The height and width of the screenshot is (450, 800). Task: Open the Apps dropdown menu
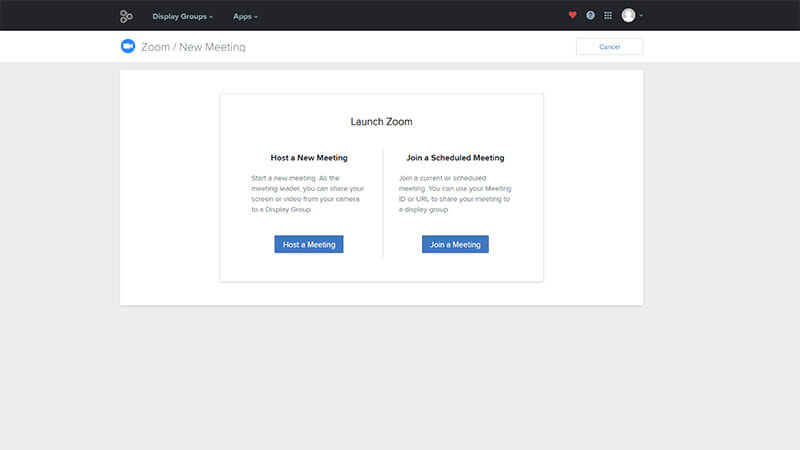[x=245, y=16]
